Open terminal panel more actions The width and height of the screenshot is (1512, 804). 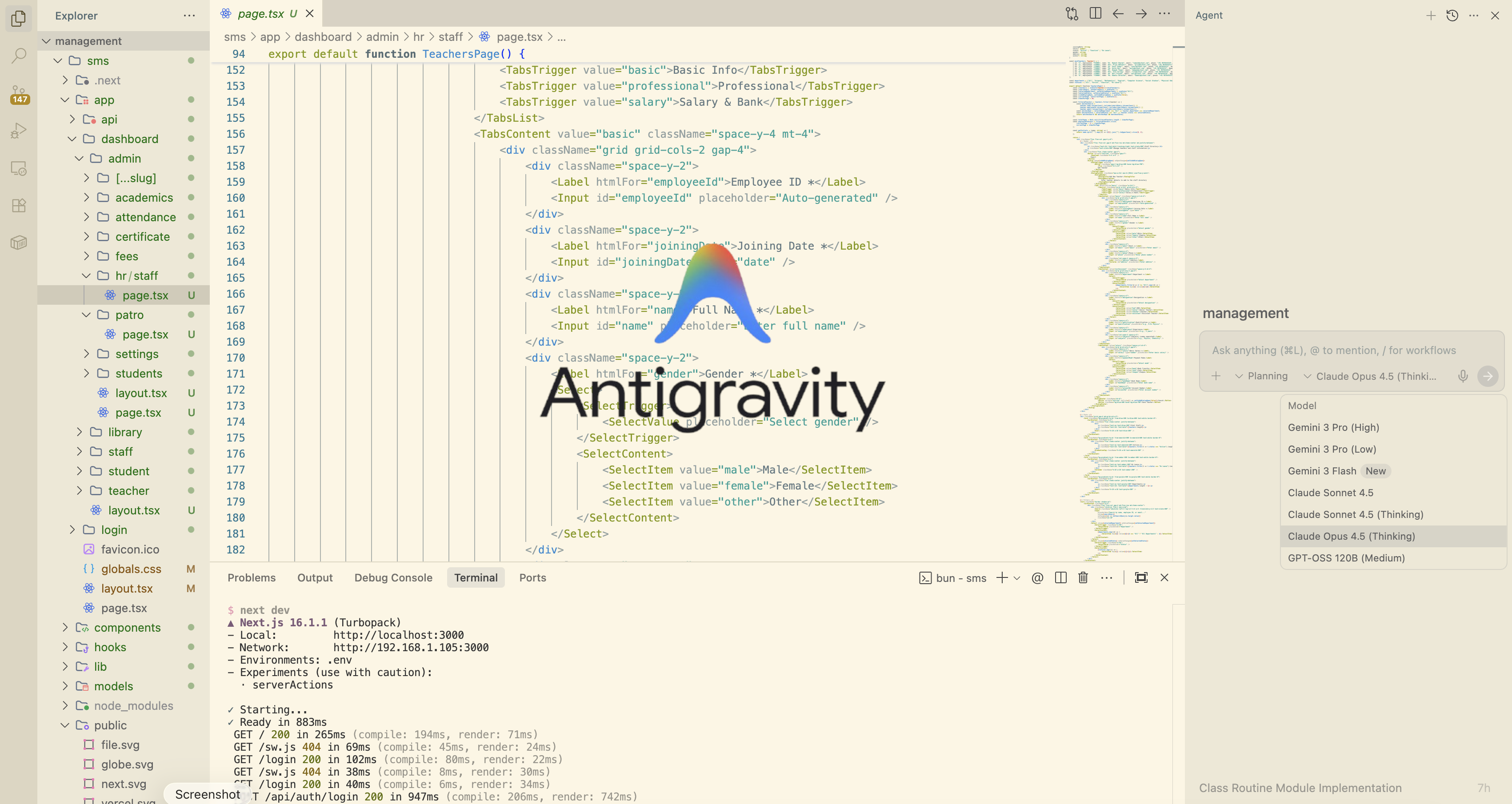[x=1106, y=577]
